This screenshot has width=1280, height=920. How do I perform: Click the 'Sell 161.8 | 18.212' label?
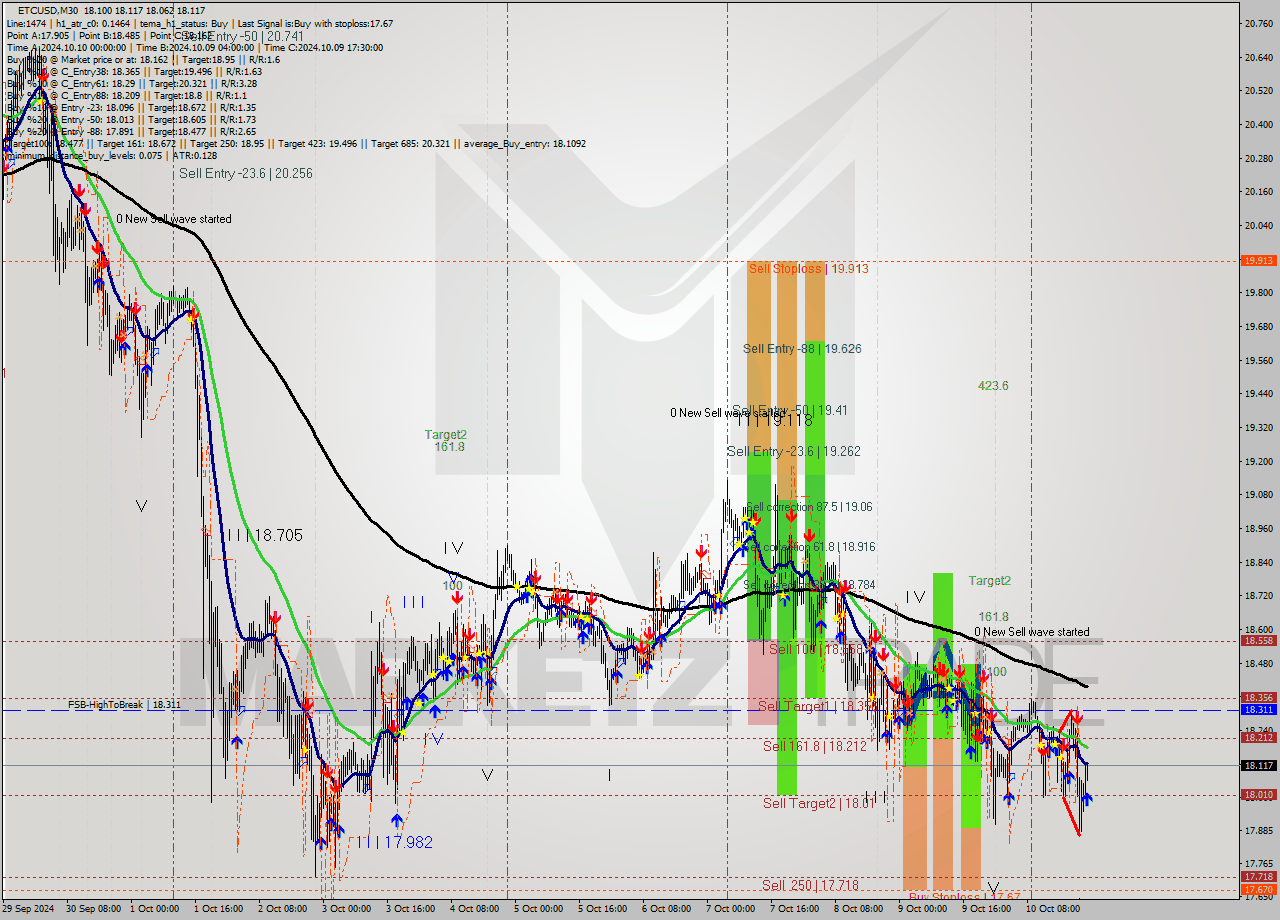click(x=815, y=746)
